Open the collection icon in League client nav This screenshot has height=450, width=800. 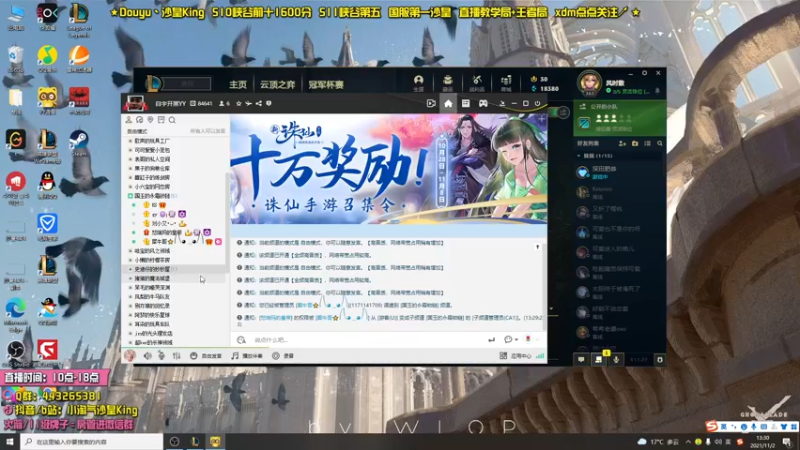point(447,83)
